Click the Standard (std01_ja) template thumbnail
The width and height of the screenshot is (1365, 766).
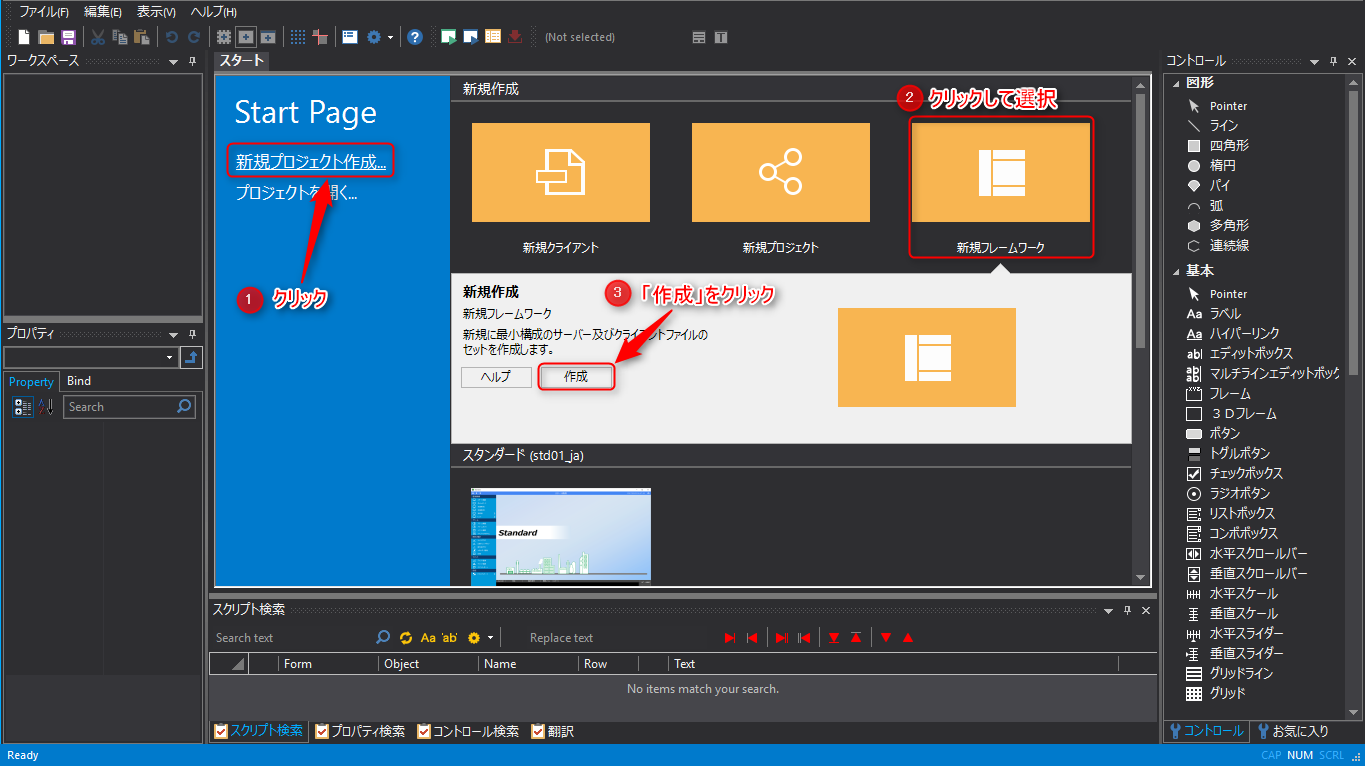560,536
